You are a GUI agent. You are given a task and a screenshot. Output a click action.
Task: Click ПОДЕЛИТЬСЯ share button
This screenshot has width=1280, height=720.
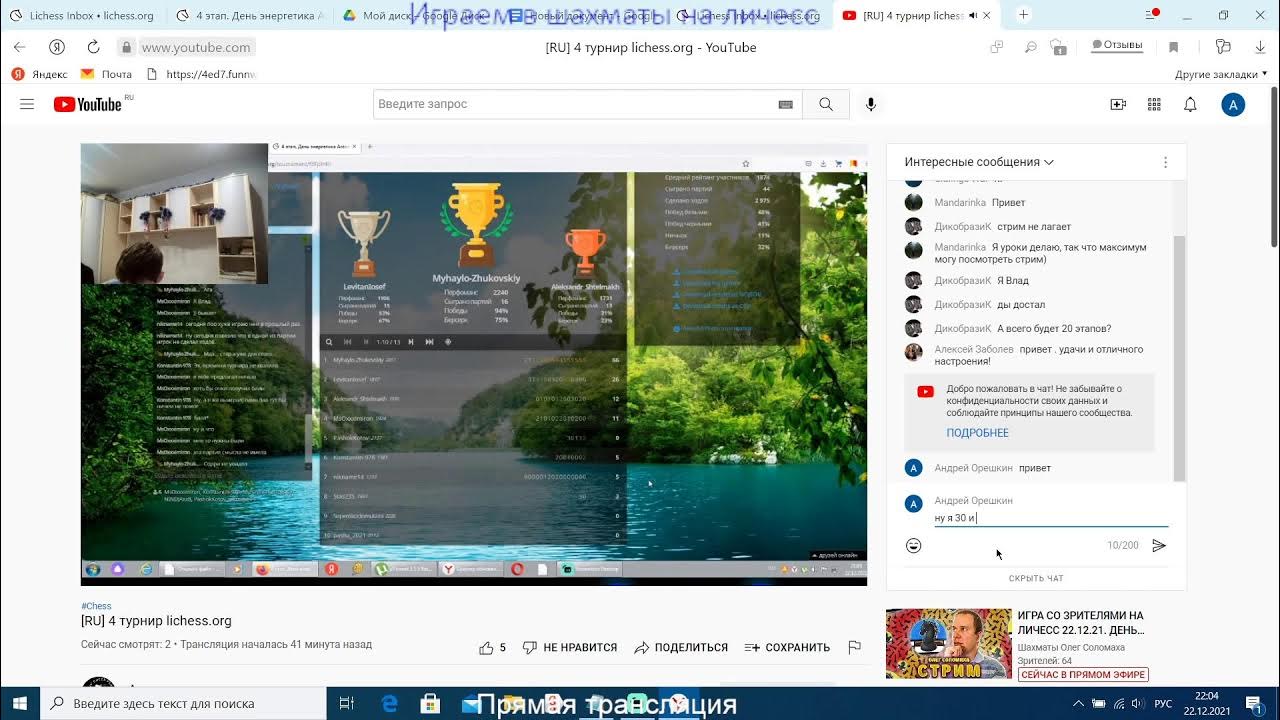[x=681, y=647]
